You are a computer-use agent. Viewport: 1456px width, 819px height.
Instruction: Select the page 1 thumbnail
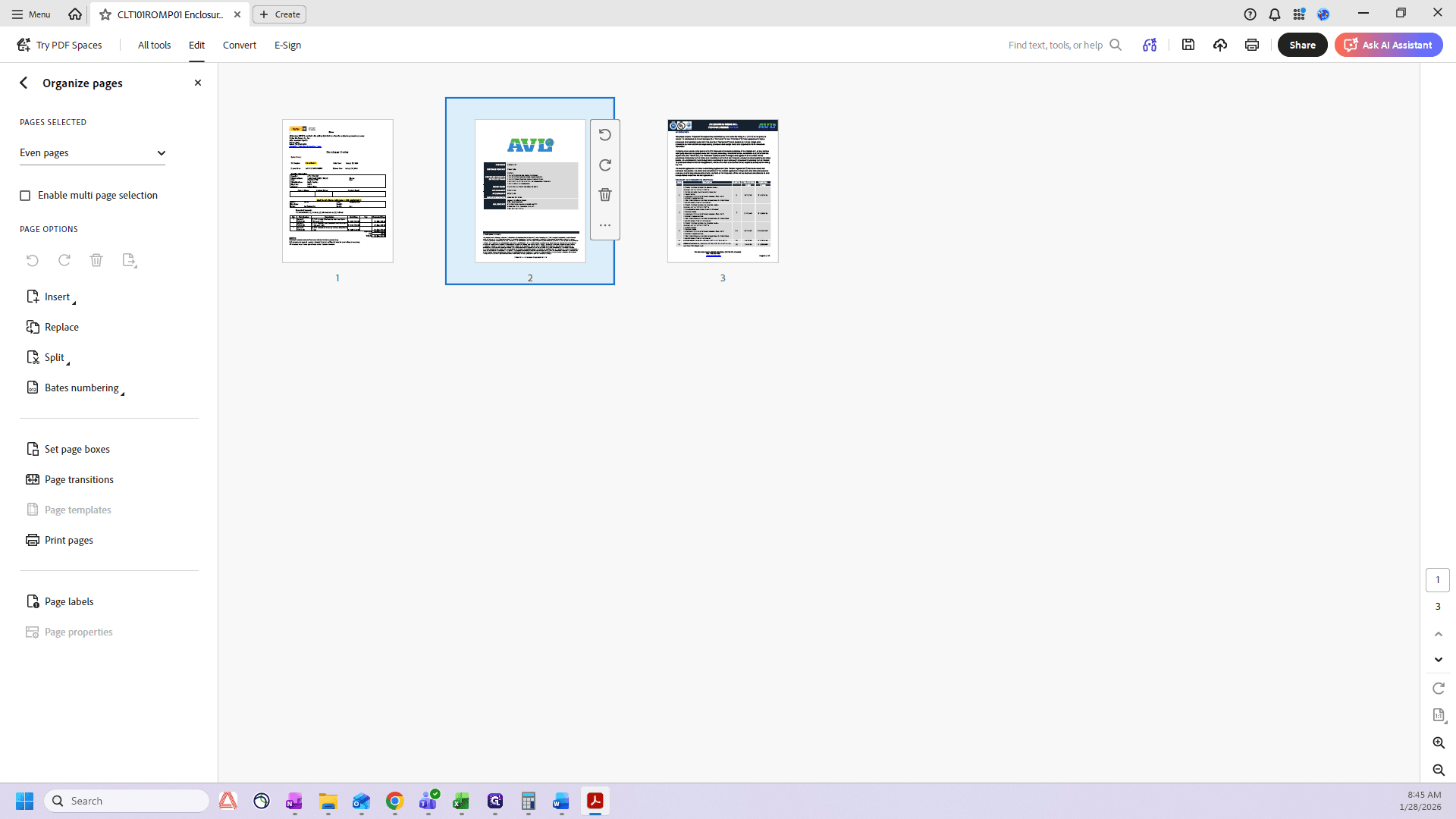[x=337, y=191]
